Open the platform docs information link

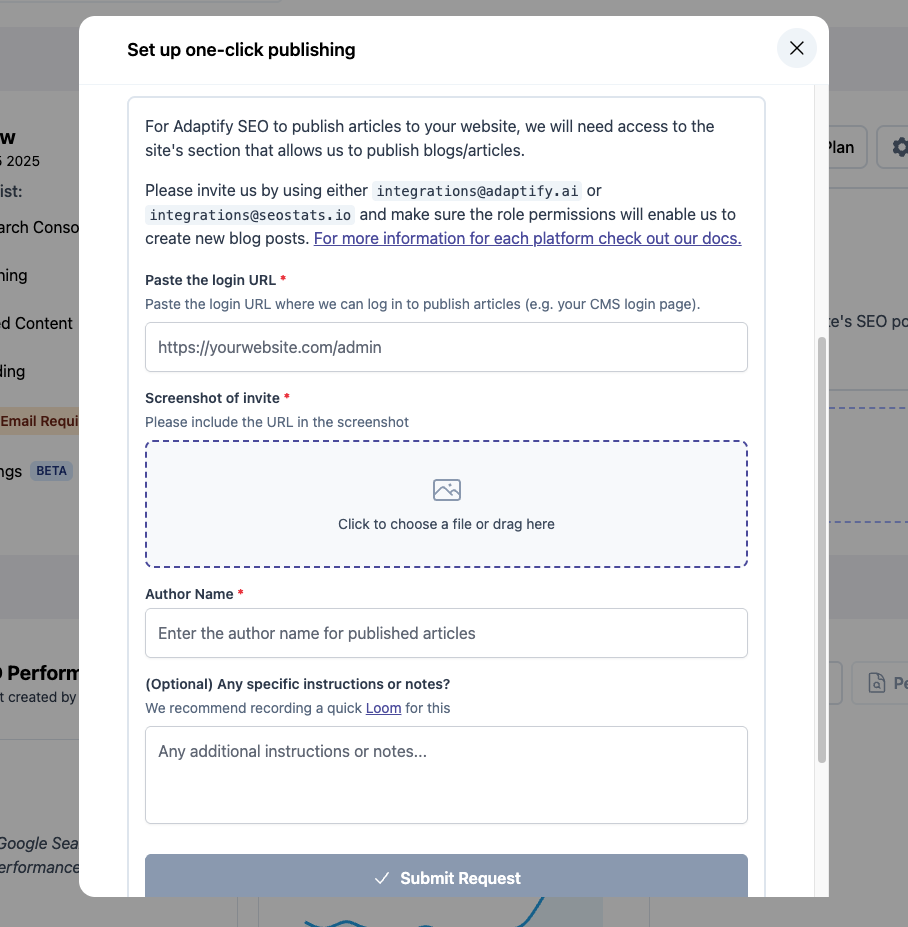click(x=527, y=238)
